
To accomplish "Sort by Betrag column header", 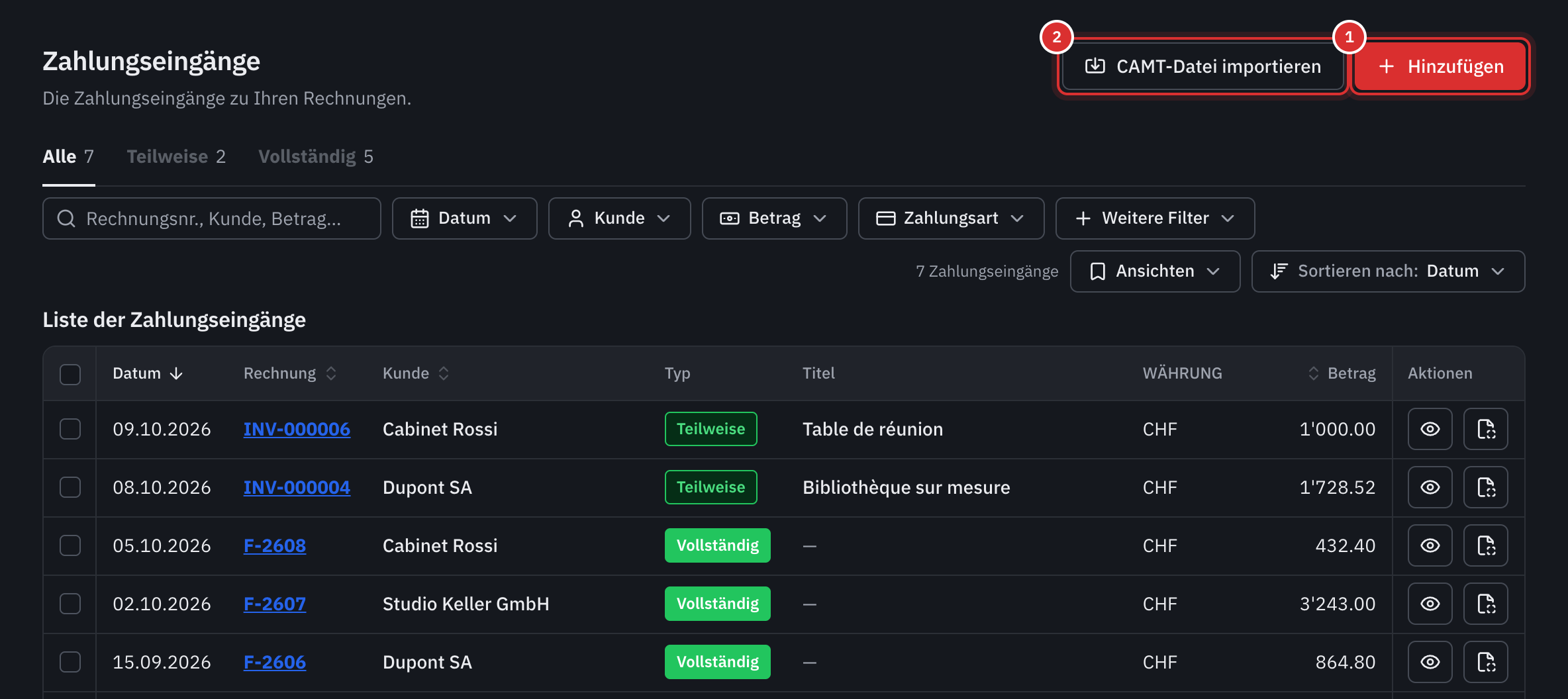I will [1342, 373].
